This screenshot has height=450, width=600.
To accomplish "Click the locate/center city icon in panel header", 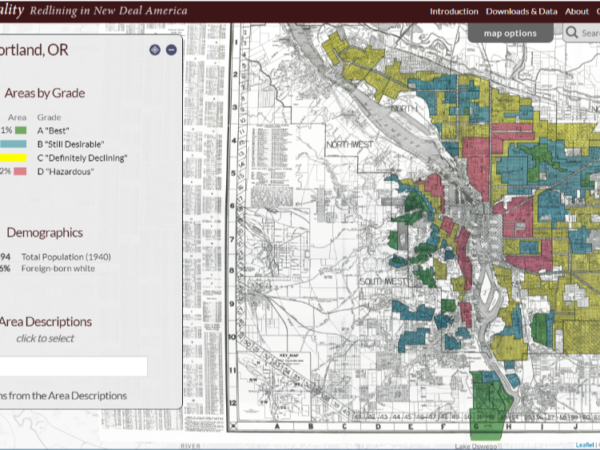I will 154,49.
